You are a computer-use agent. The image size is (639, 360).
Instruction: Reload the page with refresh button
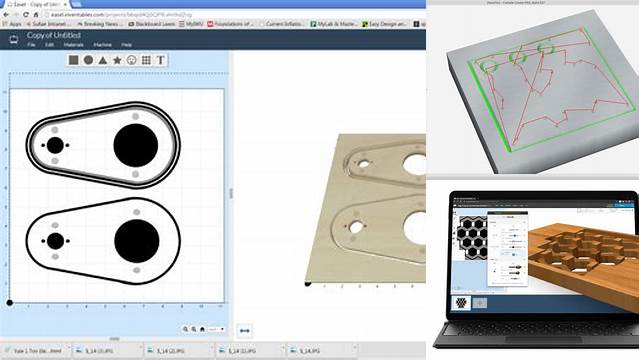pyautogui.click(x=26, y=14)
